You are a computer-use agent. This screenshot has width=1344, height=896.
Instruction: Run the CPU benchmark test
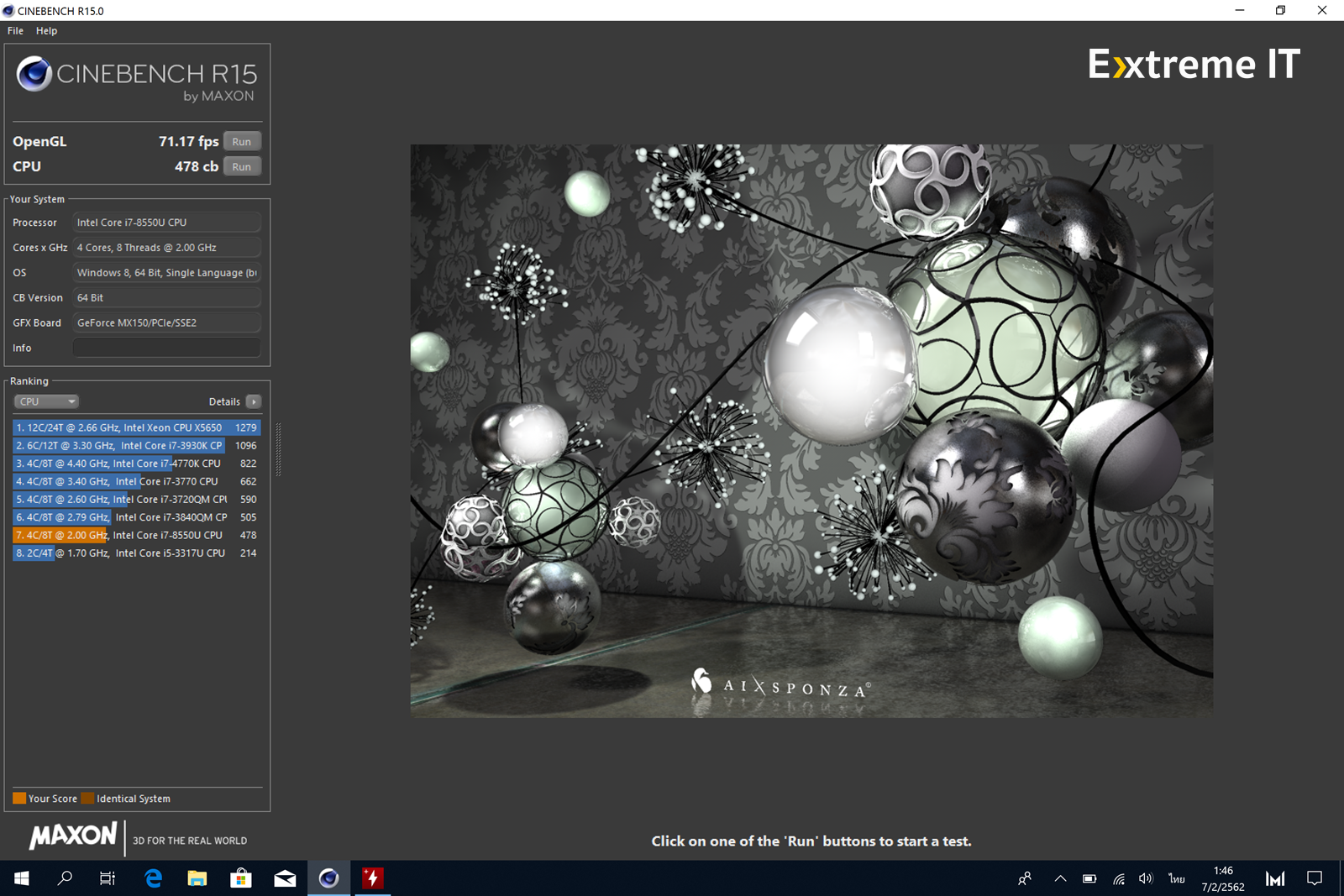pos(242,166)
